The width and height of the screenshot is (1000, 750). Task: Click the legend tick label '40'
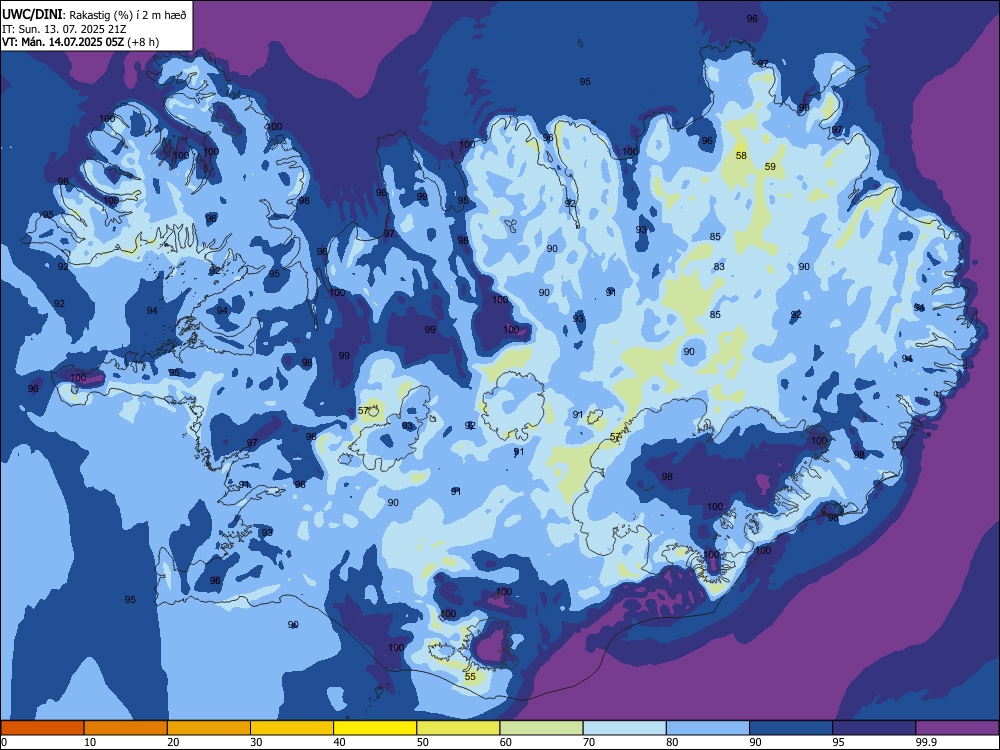[339, 742]
